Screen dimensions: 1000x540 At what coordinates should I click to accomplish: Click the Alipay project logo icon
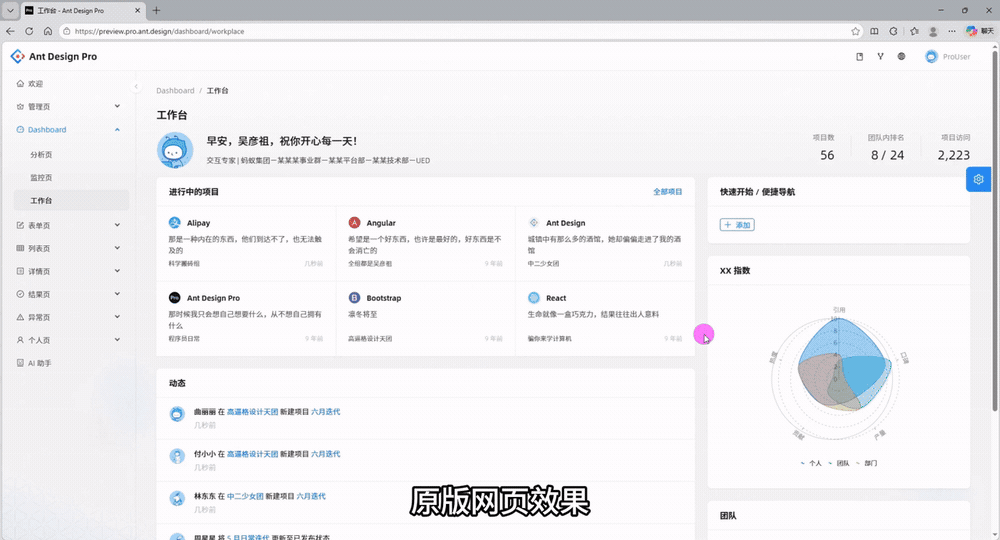pos(175,223)
